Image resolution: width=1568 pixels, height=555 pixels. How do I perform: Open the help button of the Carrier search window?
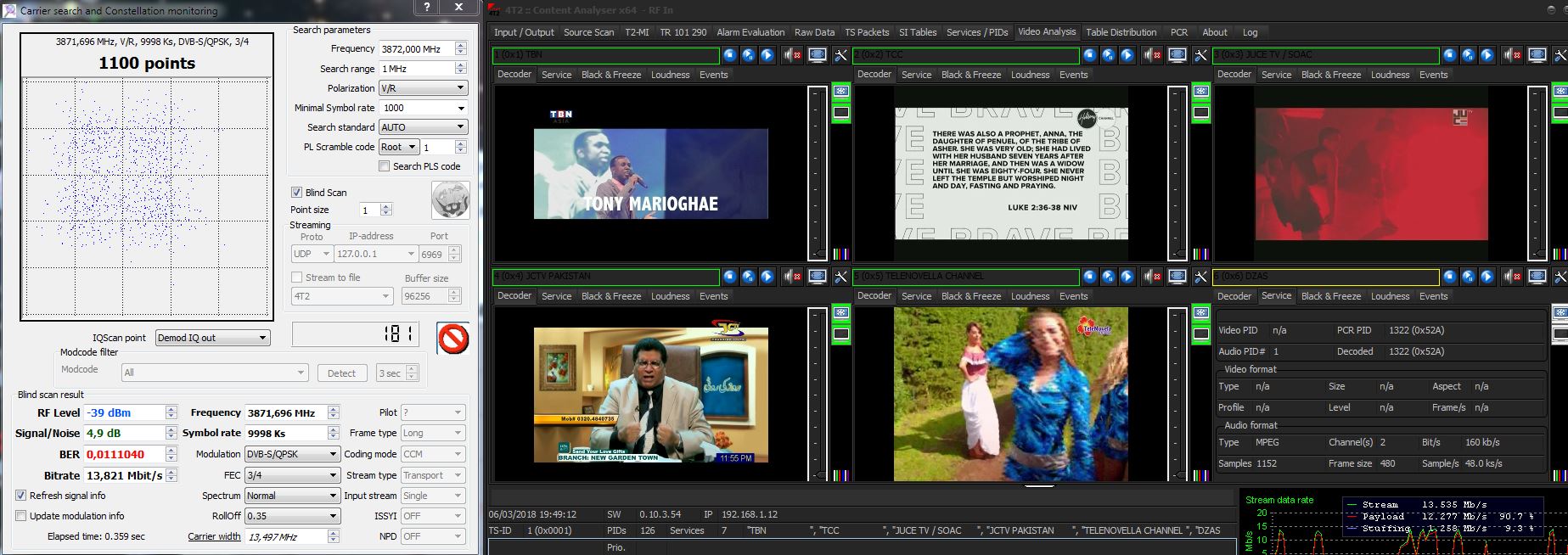tap(427, 8)
